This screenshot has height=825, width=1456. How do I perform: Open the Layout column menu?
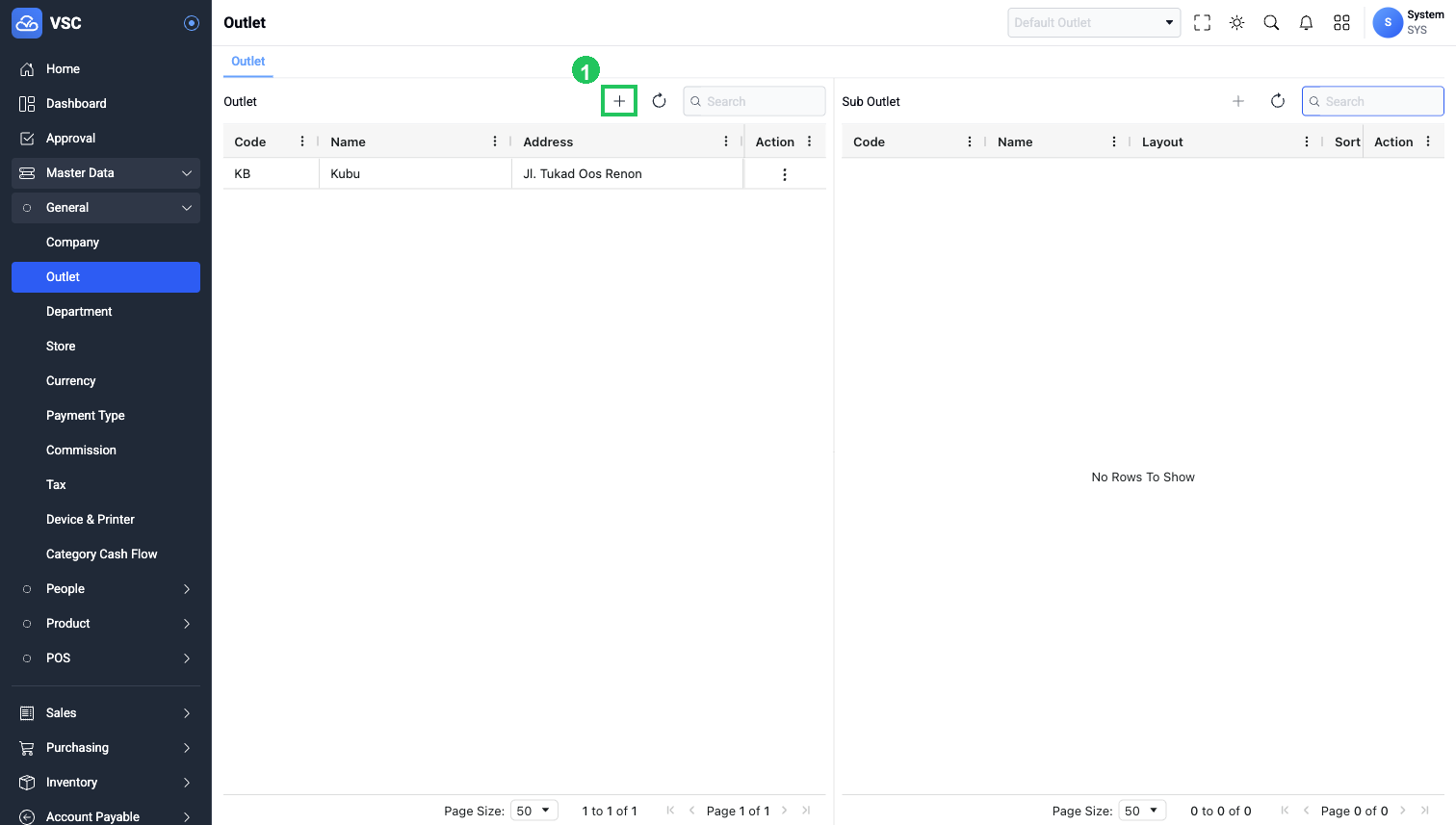[x=1307, y=142]
